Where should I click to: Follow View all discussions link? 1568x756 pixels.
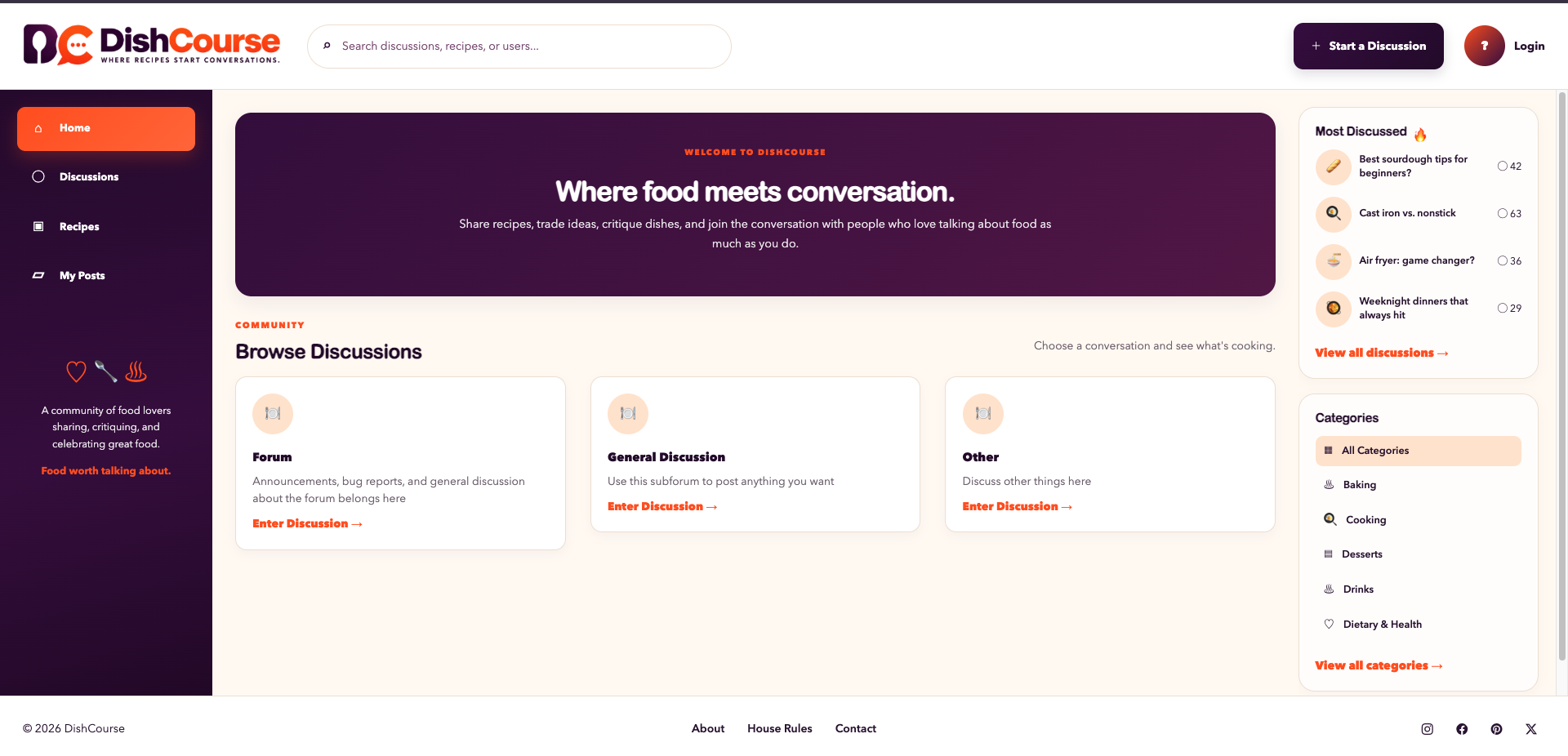[x=1382, y=353]
